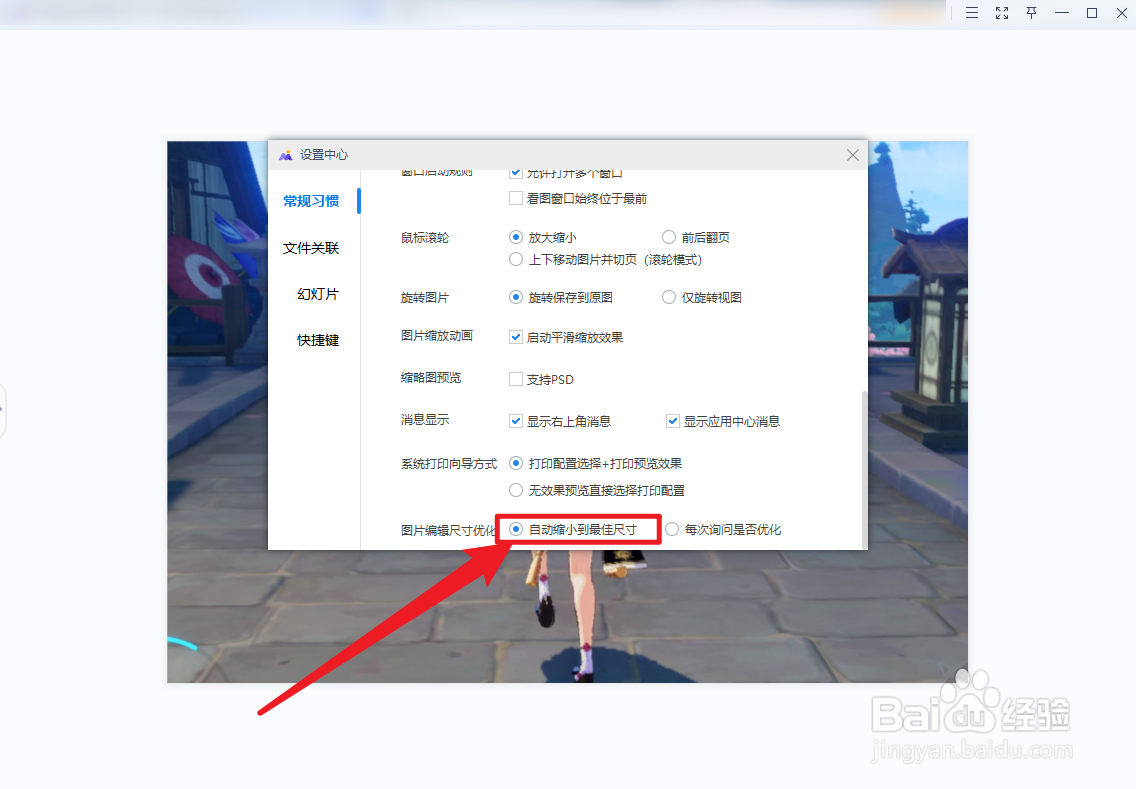
Task: Toggle fullscreen mode icon in title bar
Action: pos(1002,13)
